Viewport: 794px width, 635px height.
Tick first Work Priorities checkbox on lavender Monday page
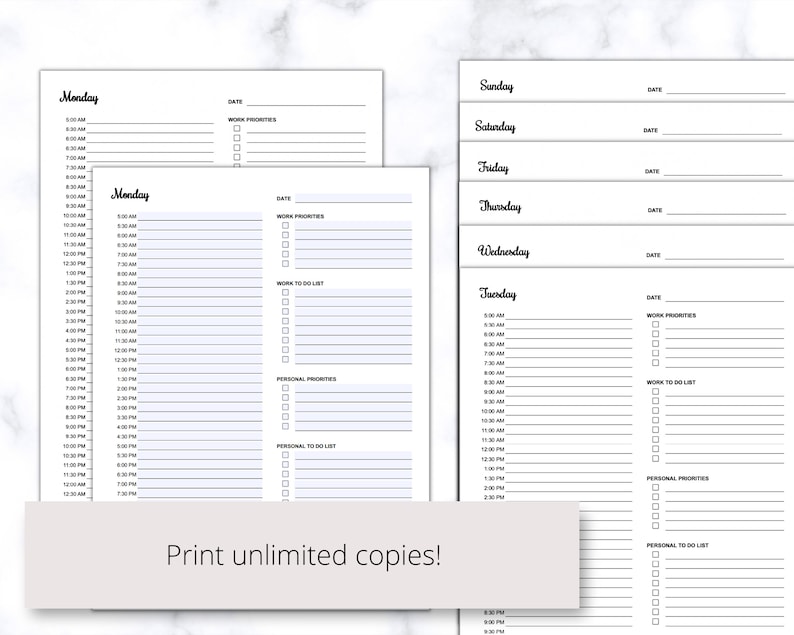(286, 225)
